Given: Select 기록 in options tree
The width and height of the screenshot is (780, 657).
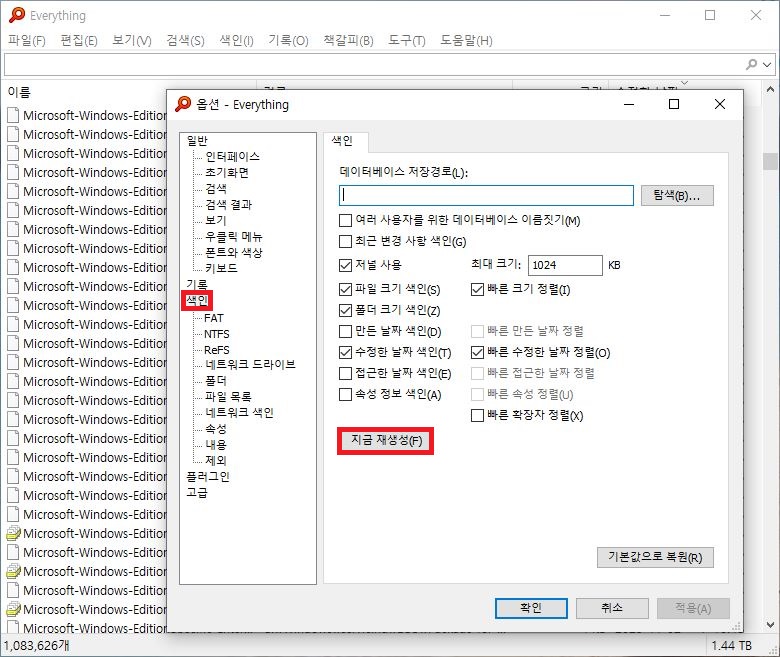Looking at the screenshot, I should tap(197, 284).
